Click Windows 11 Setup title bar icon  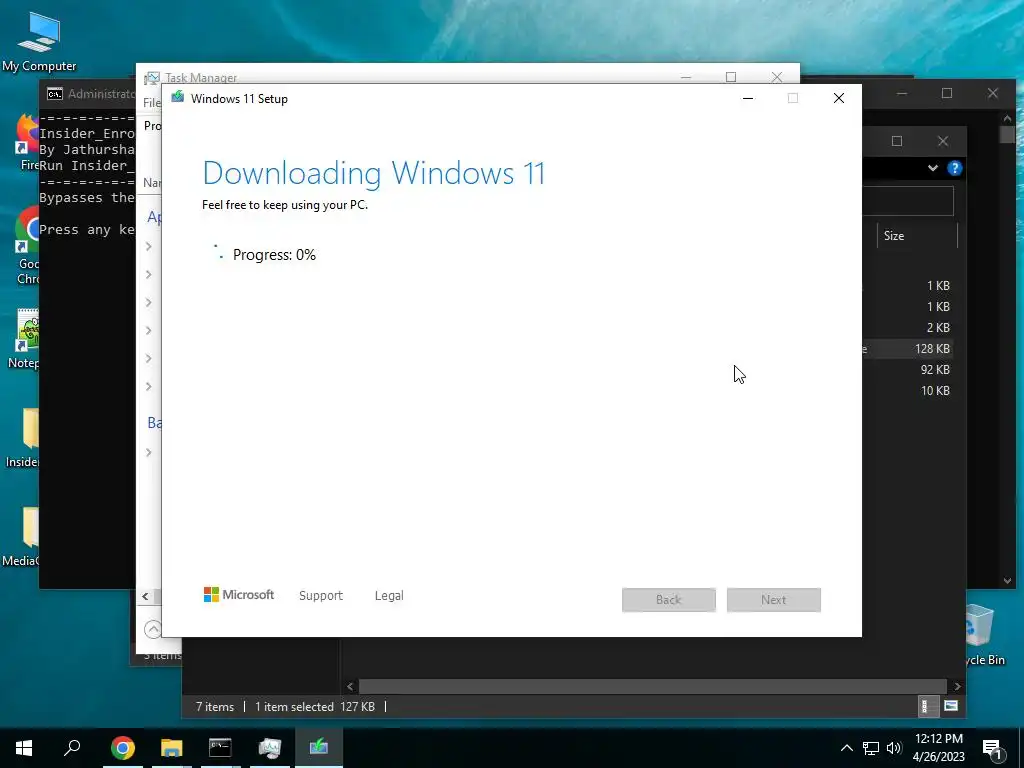pyautogui.click(x=178, y=97)
